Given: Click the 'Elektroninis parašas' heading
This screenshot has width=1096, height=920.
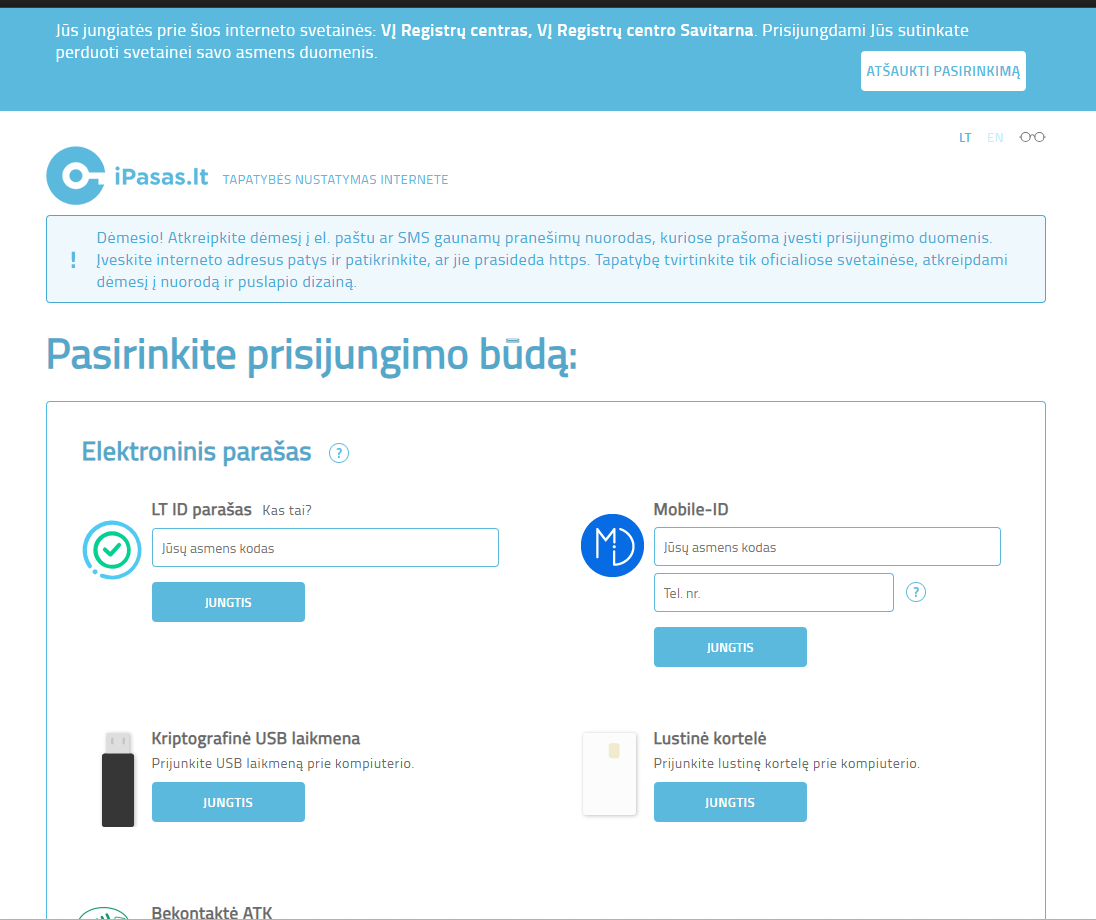Looking at the screenshot, I should [196, 452].
